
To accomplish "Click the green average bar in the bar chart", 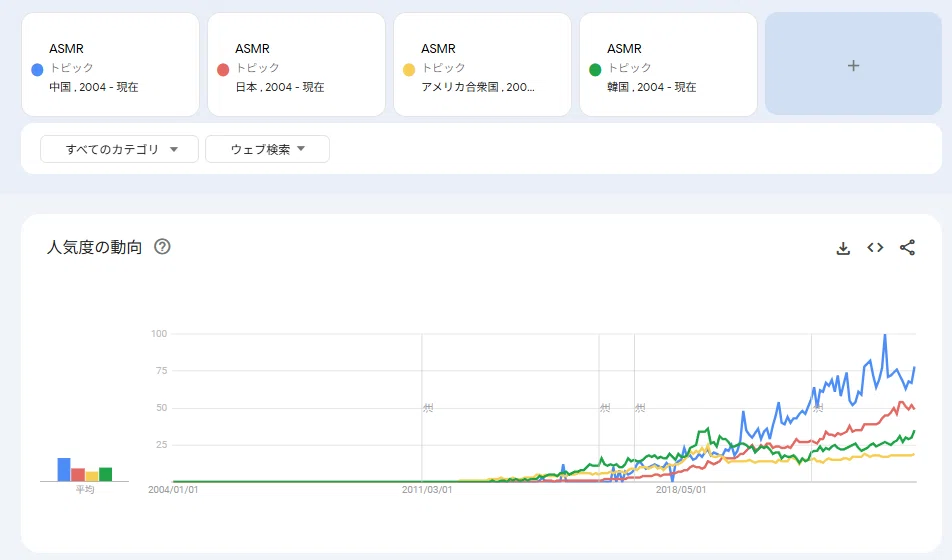I will pos(106,474).
